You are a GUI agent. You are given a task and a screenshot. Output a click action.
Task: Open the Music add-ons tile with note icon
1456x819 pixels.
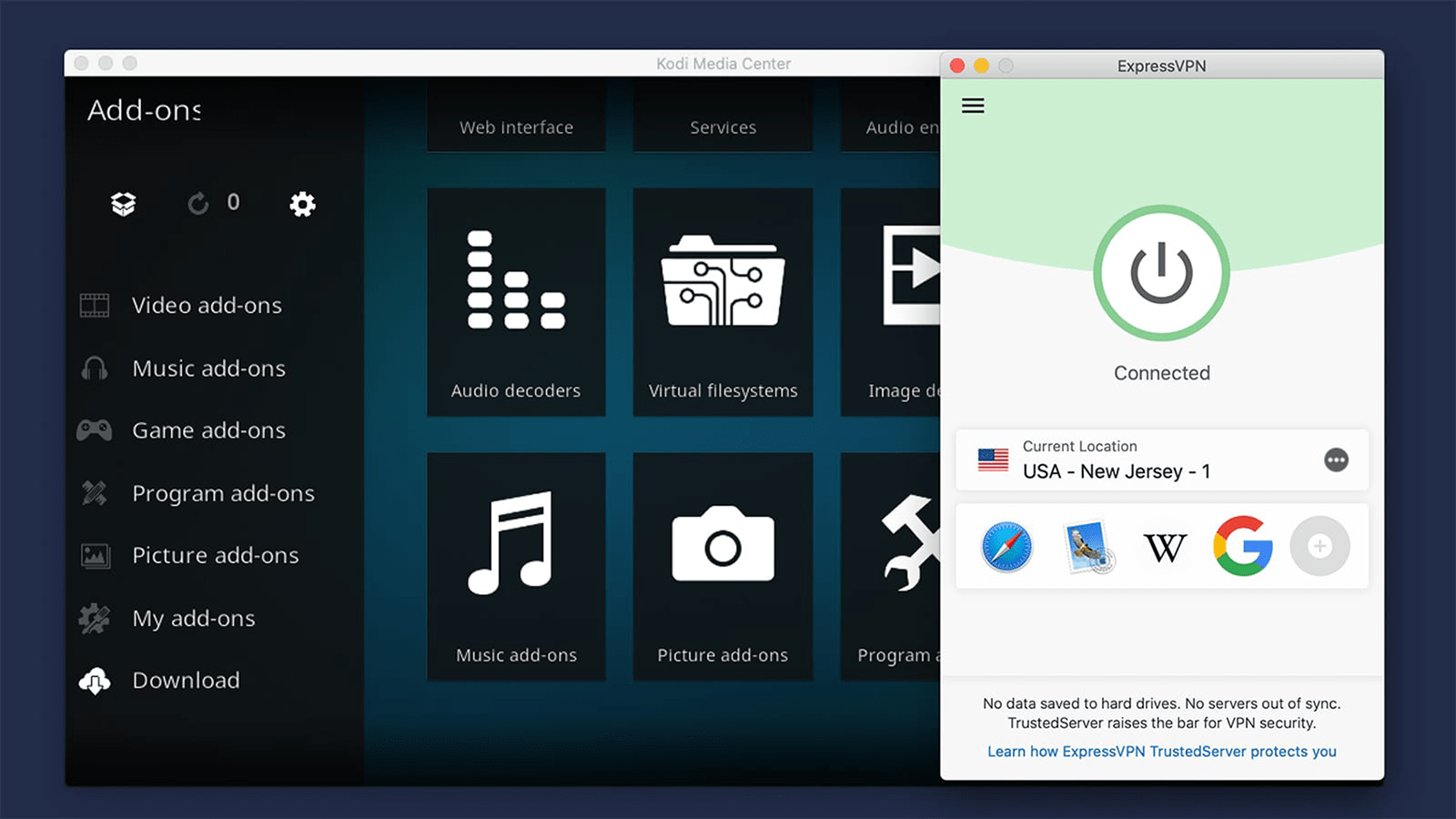[x=516, y=566]
